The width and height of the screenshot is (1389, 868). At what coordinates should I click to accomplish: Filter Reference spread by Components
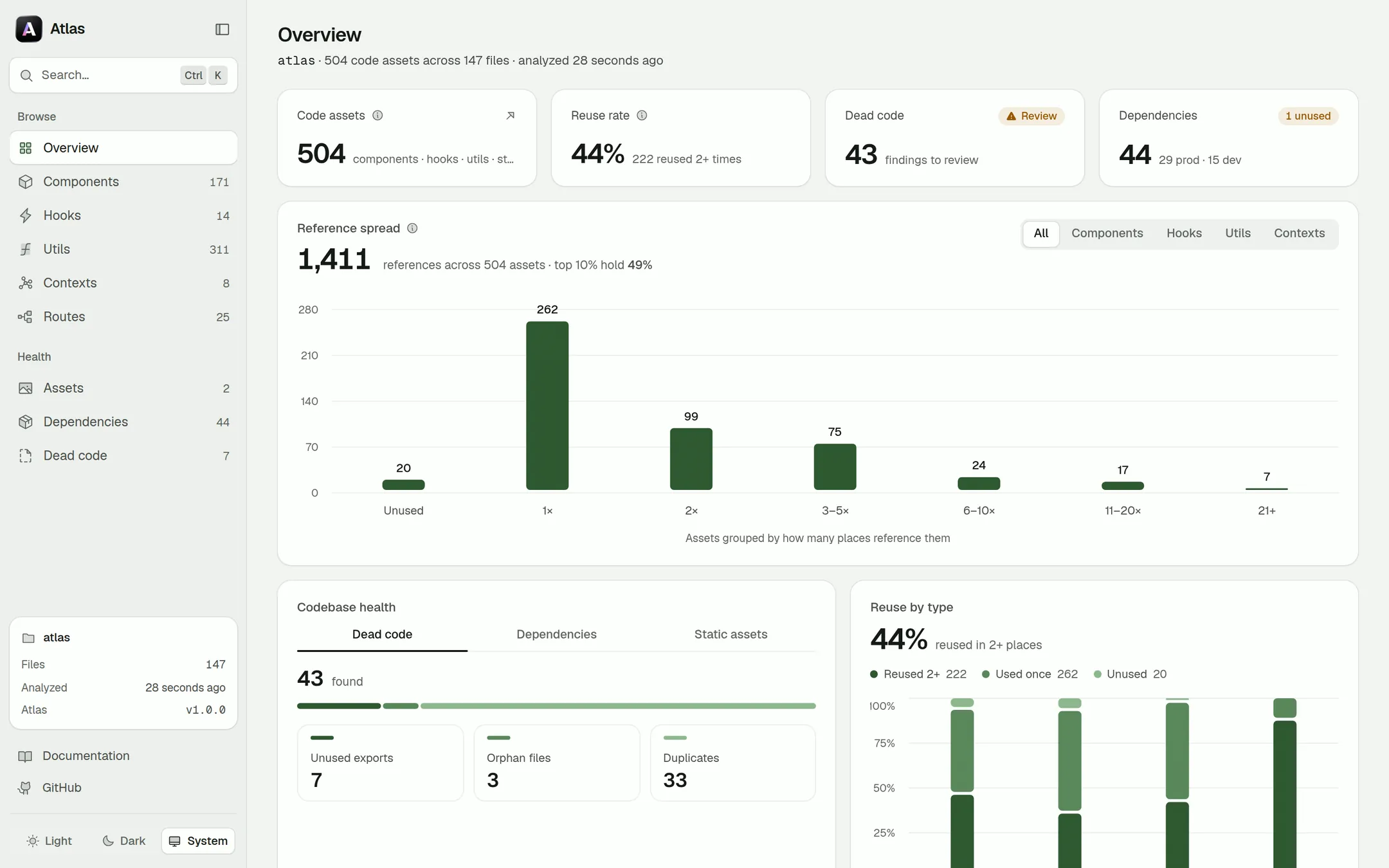click(1107, 233)
